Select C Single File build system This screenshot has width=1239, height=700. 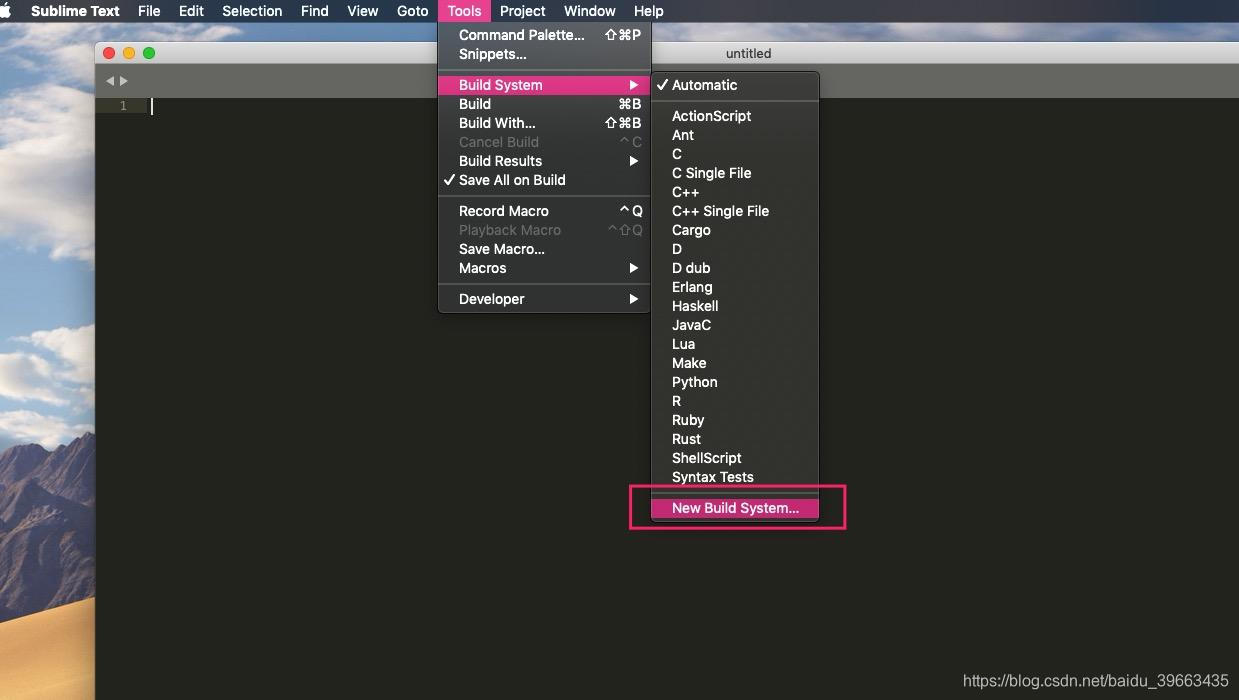click(735, 173)
